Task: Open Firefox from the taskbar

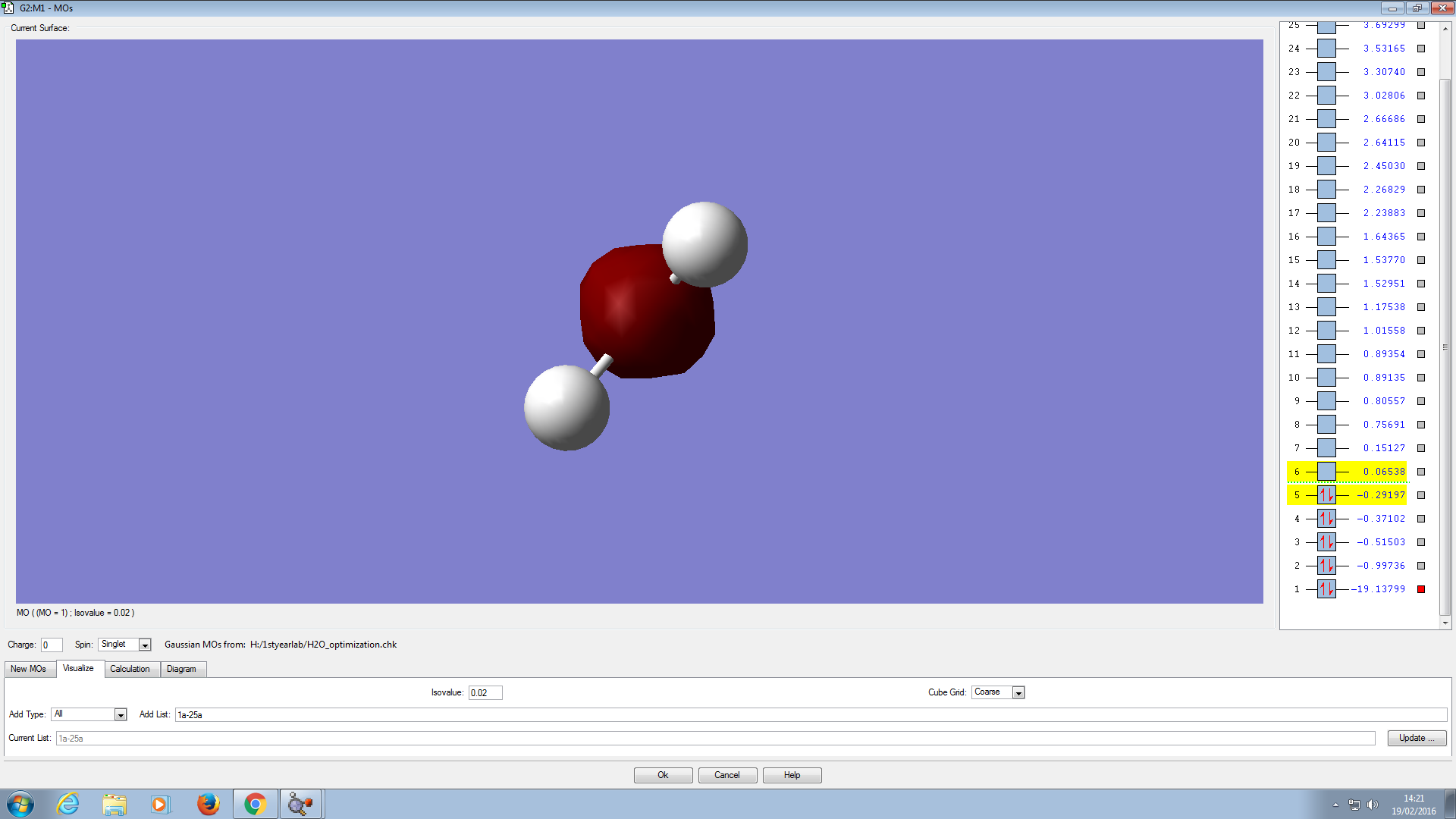Action: click(208, 804)
